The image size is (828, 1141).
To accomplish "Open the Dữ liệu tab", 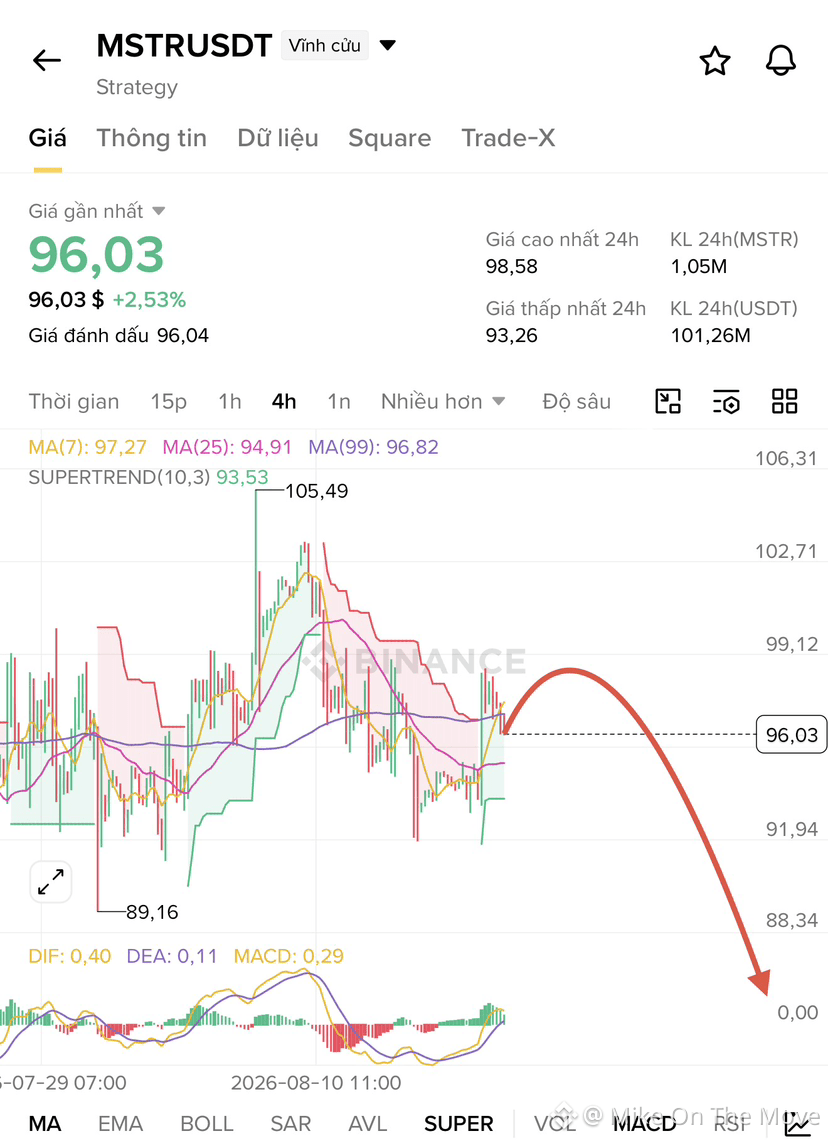I will [x=278, y=138].
